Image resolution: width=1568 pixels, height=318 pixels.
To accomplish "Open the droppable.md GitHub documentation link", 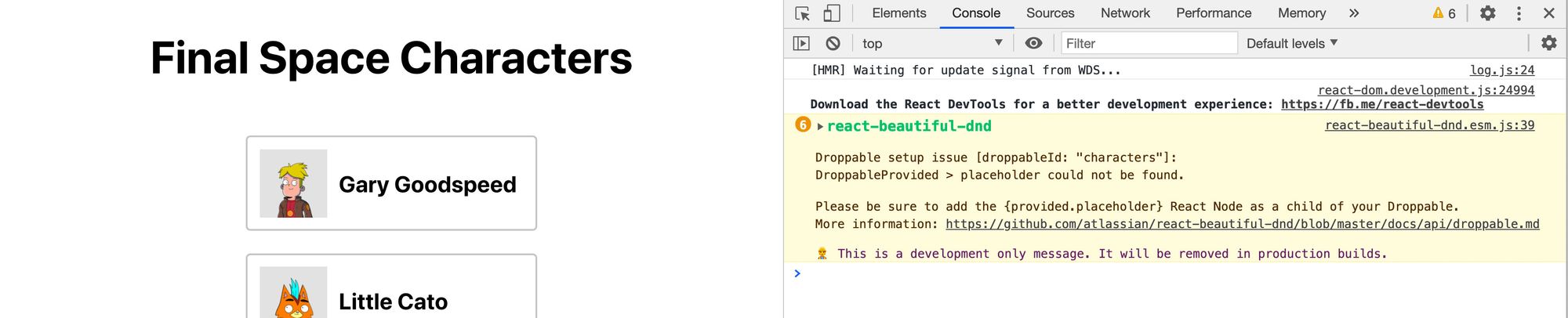I will click(1242, 224).
